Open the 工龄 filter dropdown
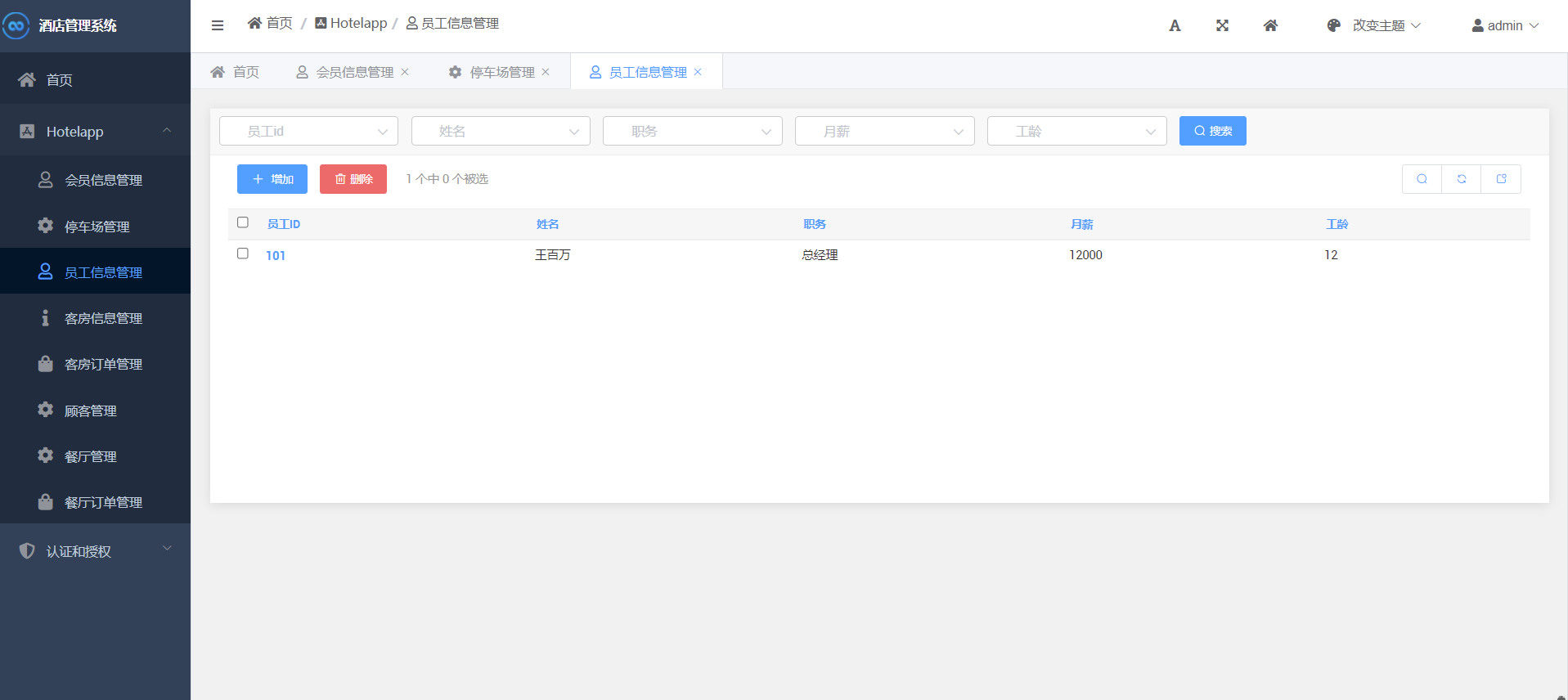Screen dimensions: 1568x700 pyautogui.click(x=1077, y=131)
